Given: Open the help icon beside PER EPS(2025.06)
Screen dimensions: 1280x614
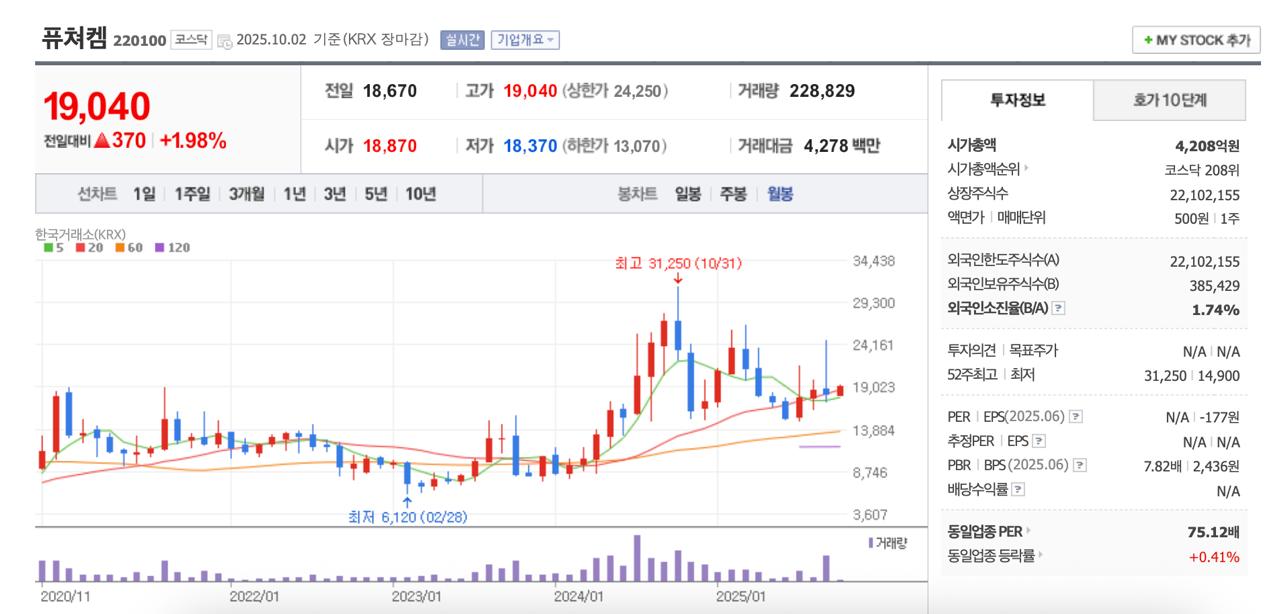Looking at the screenshot, I should point(1077,417).
